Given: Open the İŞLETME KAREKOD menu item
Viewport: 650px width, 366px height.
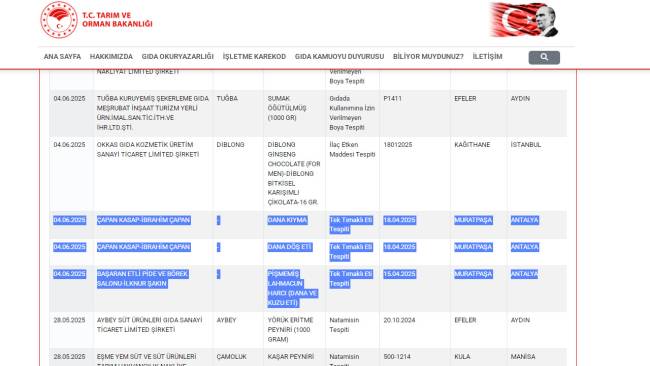Looking at the screenshot, I should click(x=254, y=56).
